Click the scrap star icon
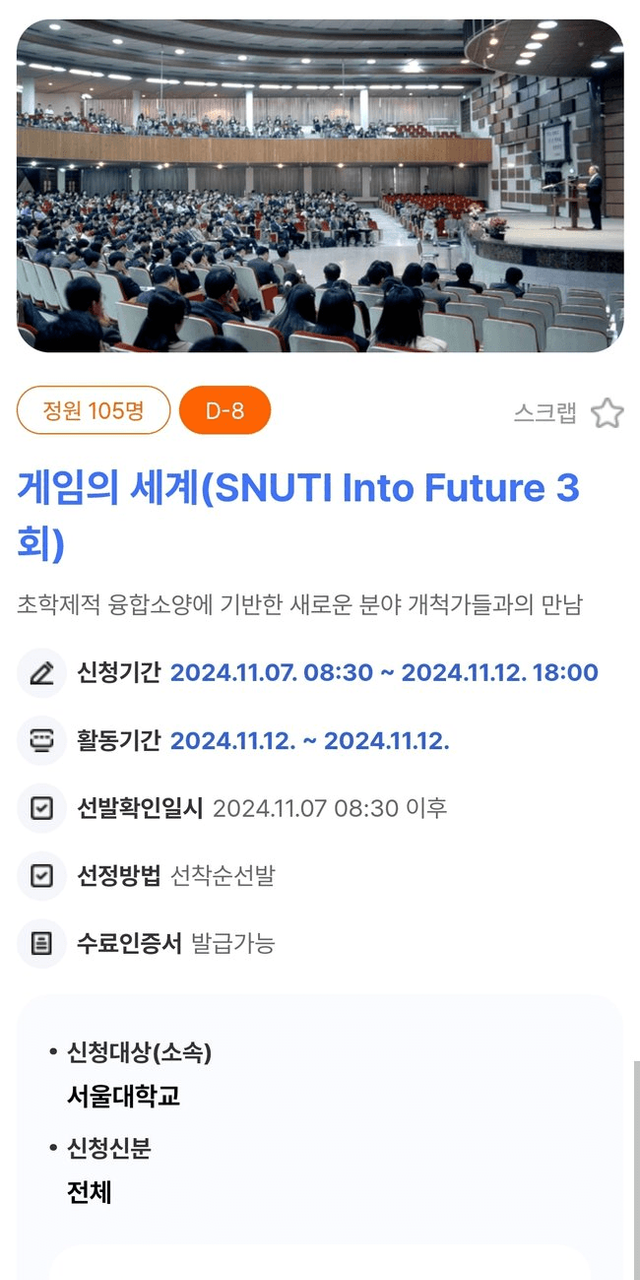Viewport: 640px width, 1280px height. point(607,413)
